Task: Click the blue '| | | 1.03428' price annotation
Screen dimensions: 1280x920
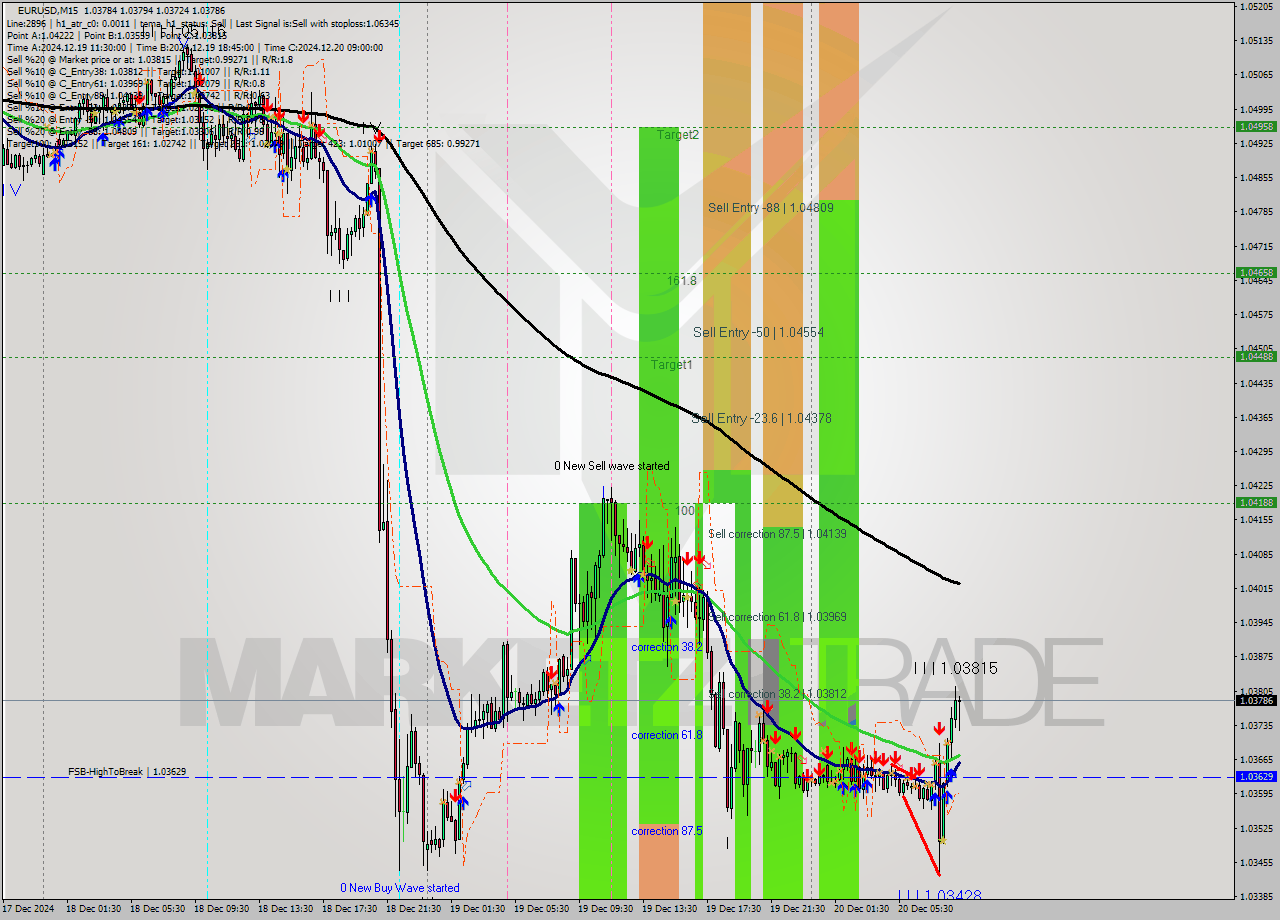Action: (x=939, y=896)
